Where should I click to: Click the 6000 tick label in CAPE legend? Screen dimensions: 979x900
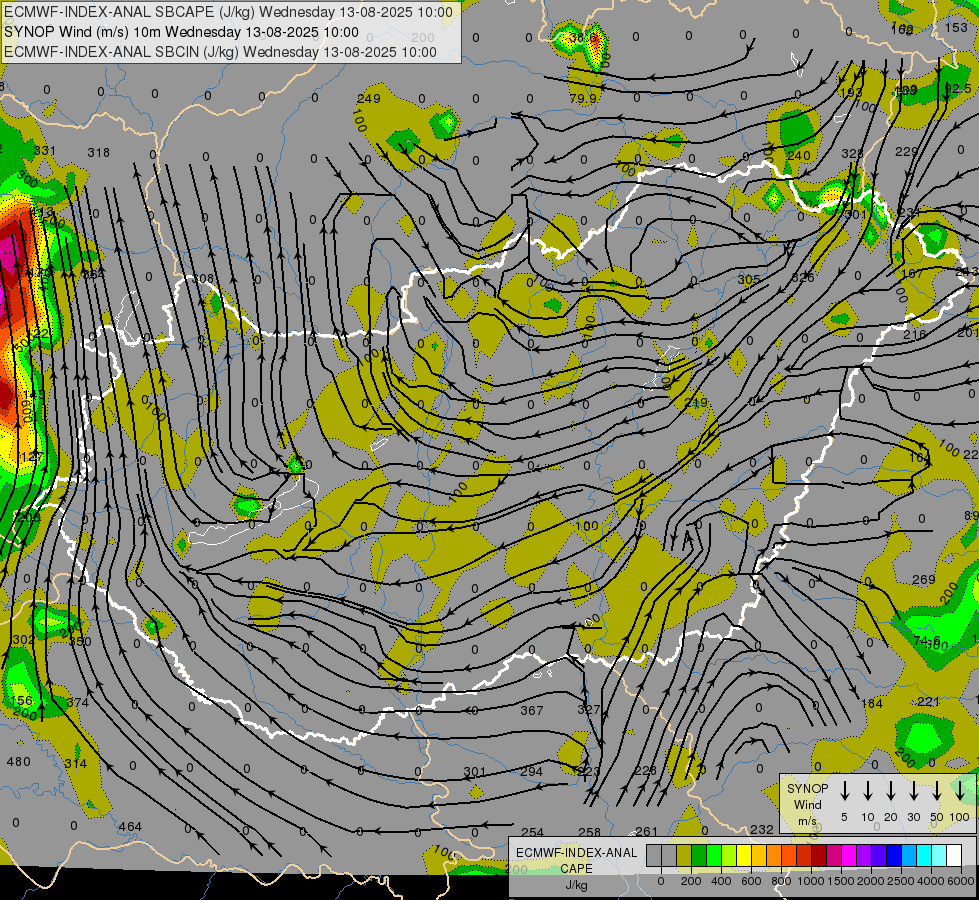(x=961, y=881)
